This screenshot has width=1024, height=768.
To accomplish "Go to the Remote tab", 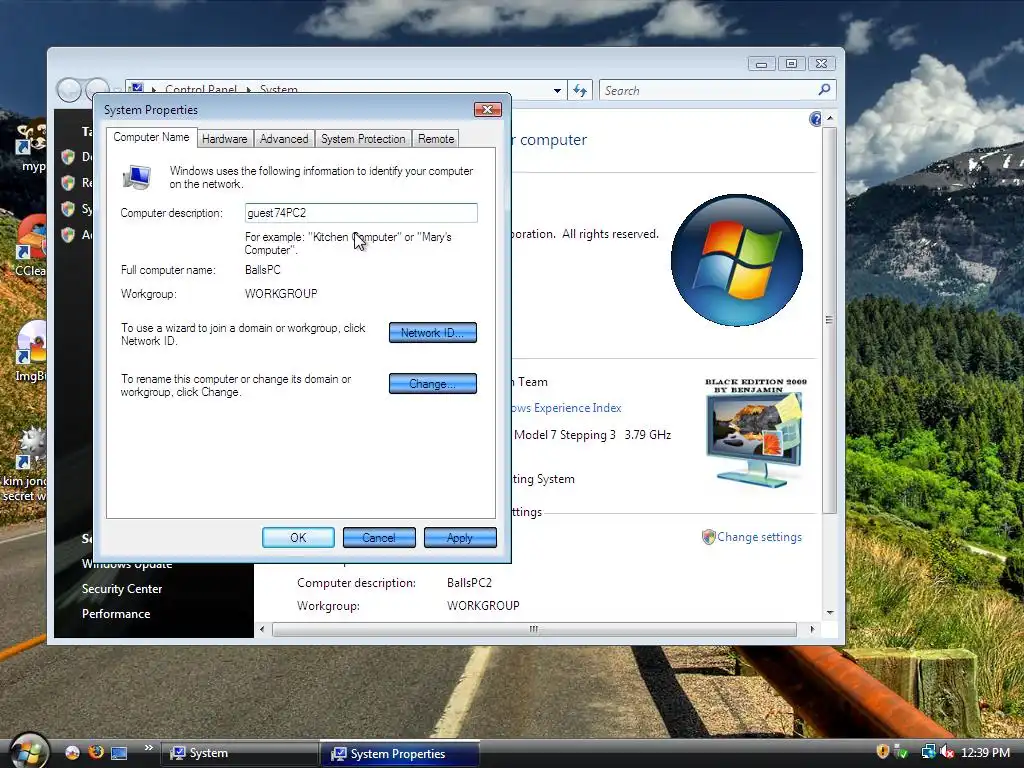I will [x=436, y=138].
